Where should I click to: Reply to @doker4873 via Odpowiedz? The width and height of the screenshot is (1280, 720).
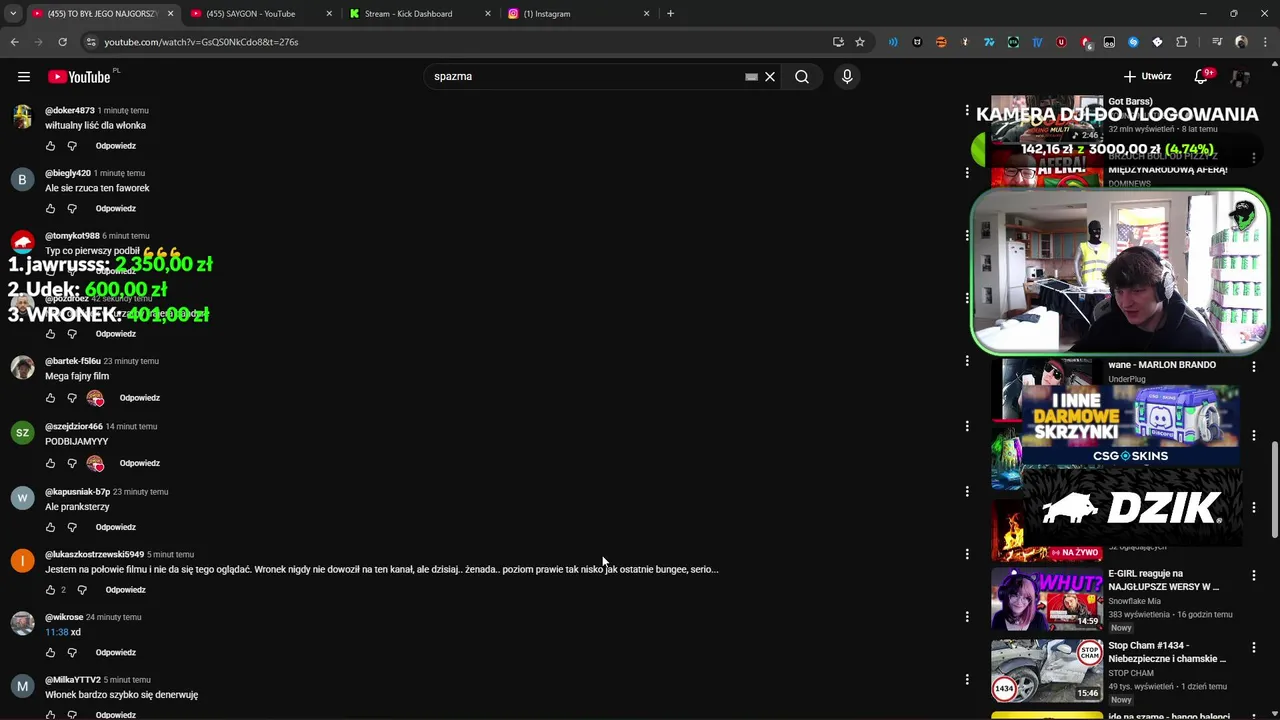pyautogui.click(x=116, y=146)
